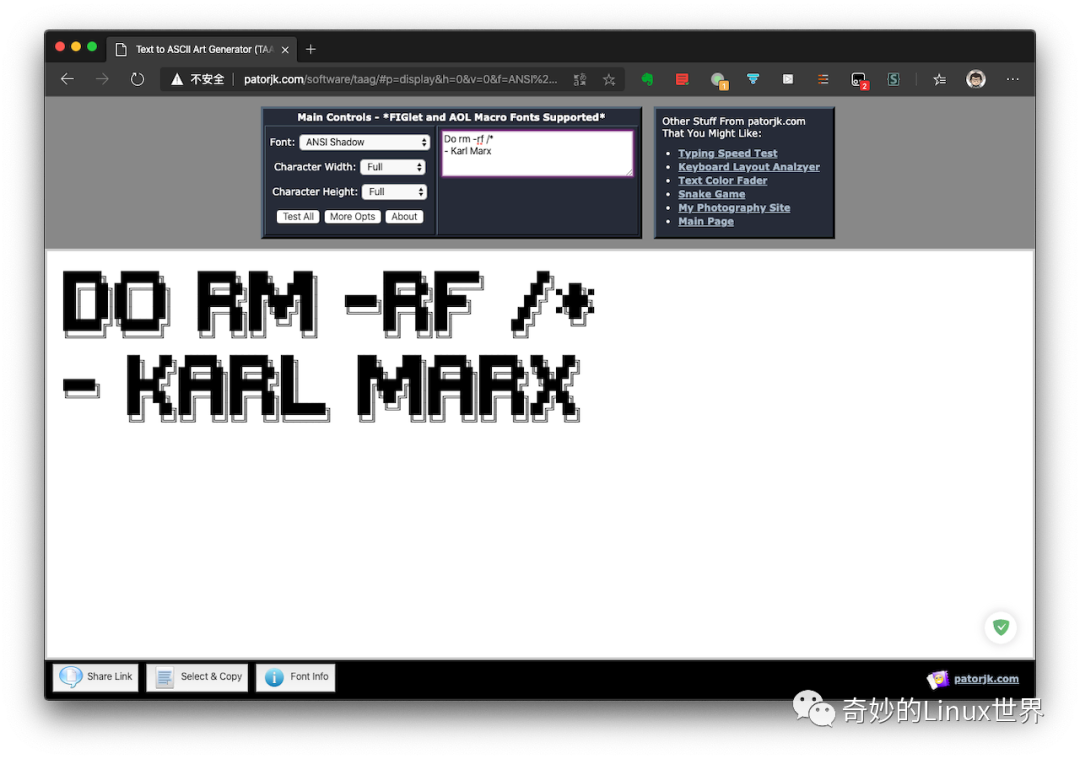Screen dimensions: 1080x759
Task: Open the Character Height dropdown
Action: point(394,191)
